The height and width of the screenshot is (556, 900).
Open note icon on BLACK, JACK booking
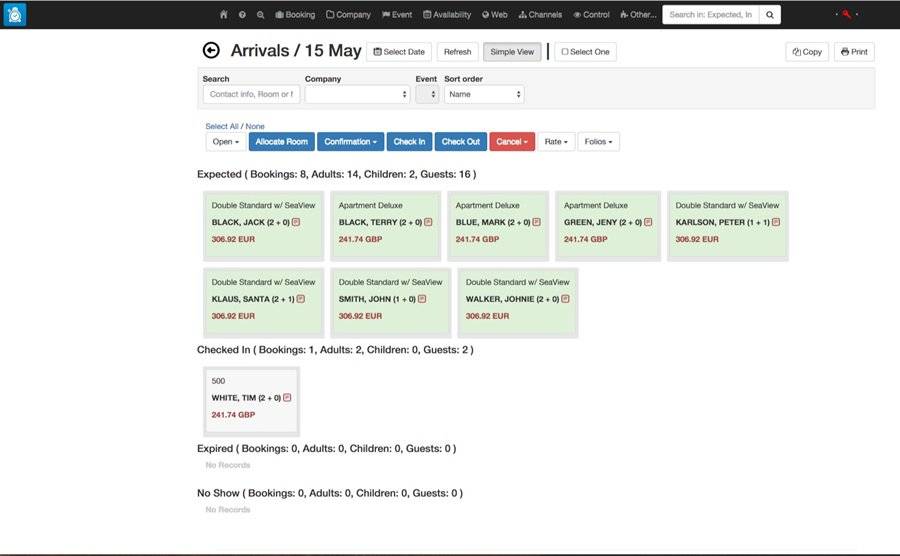297,222
